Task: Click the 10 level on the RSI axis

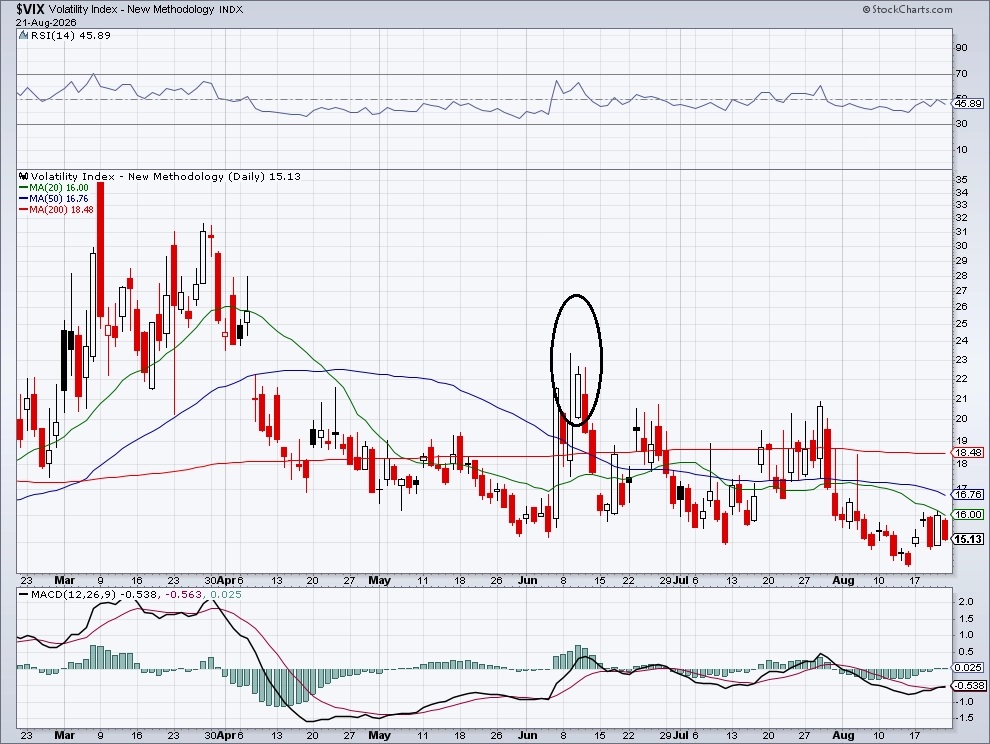Action: (x=961, y=150)
